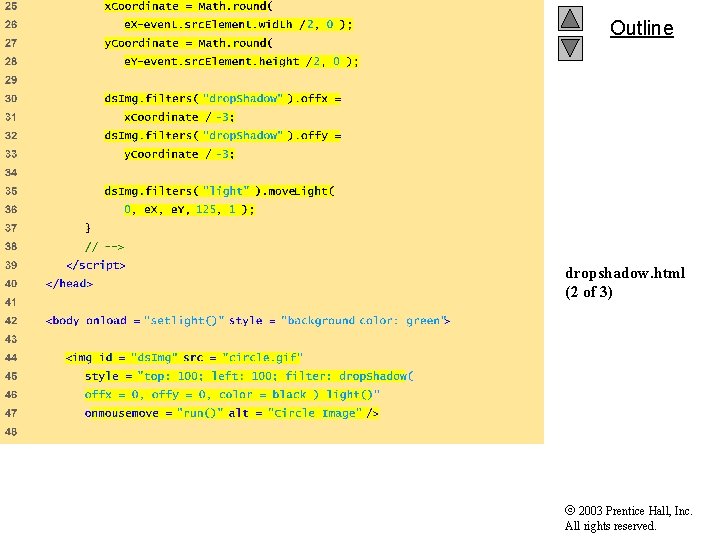Click code 'yCoordinate / -3;'
Viewport: 720px width, 540px height.
pyautogui.click(x=179, y=154)
